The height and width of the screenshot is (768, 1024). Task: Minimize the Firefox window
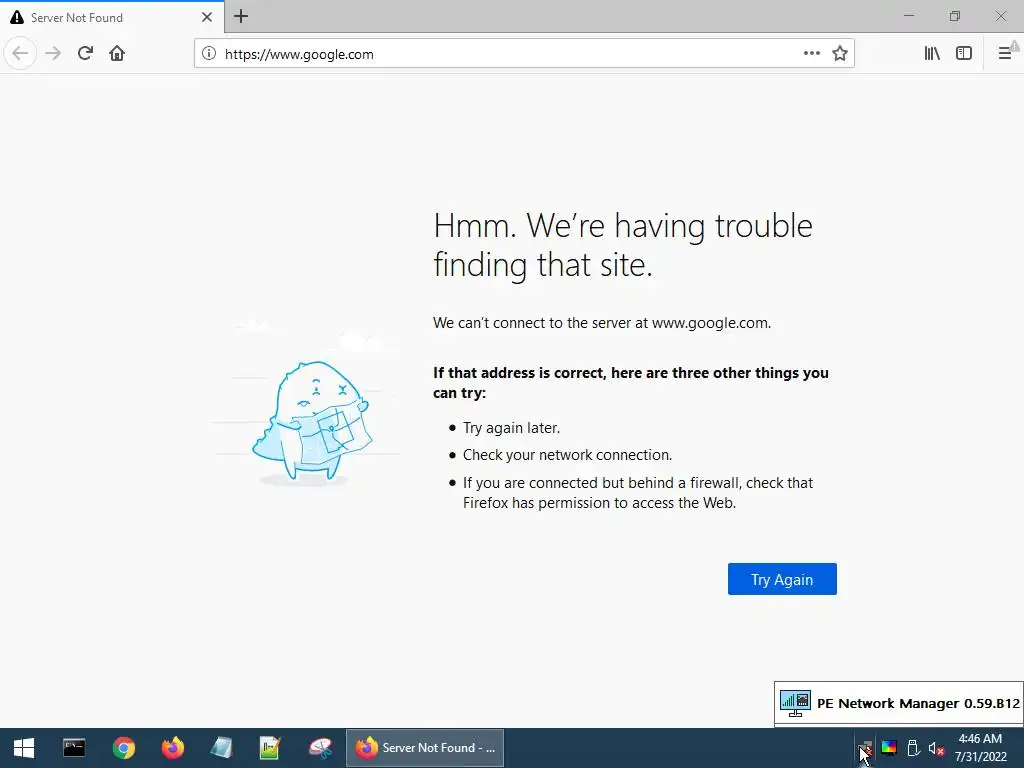point(908,16)
